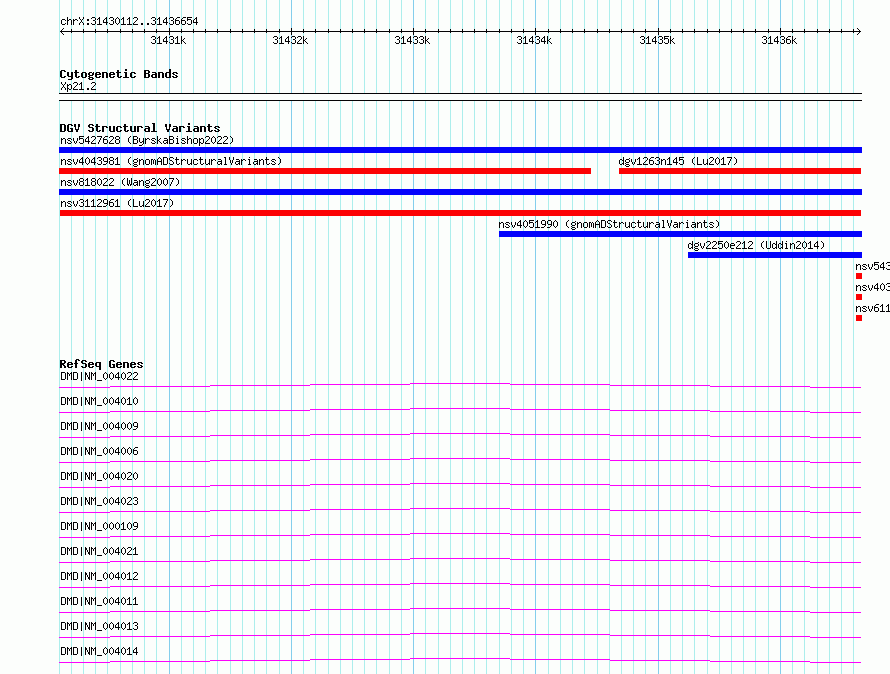Click the DMD|NM_004020 transcript label
Viewport: 890px width, 674px height.
99,476
